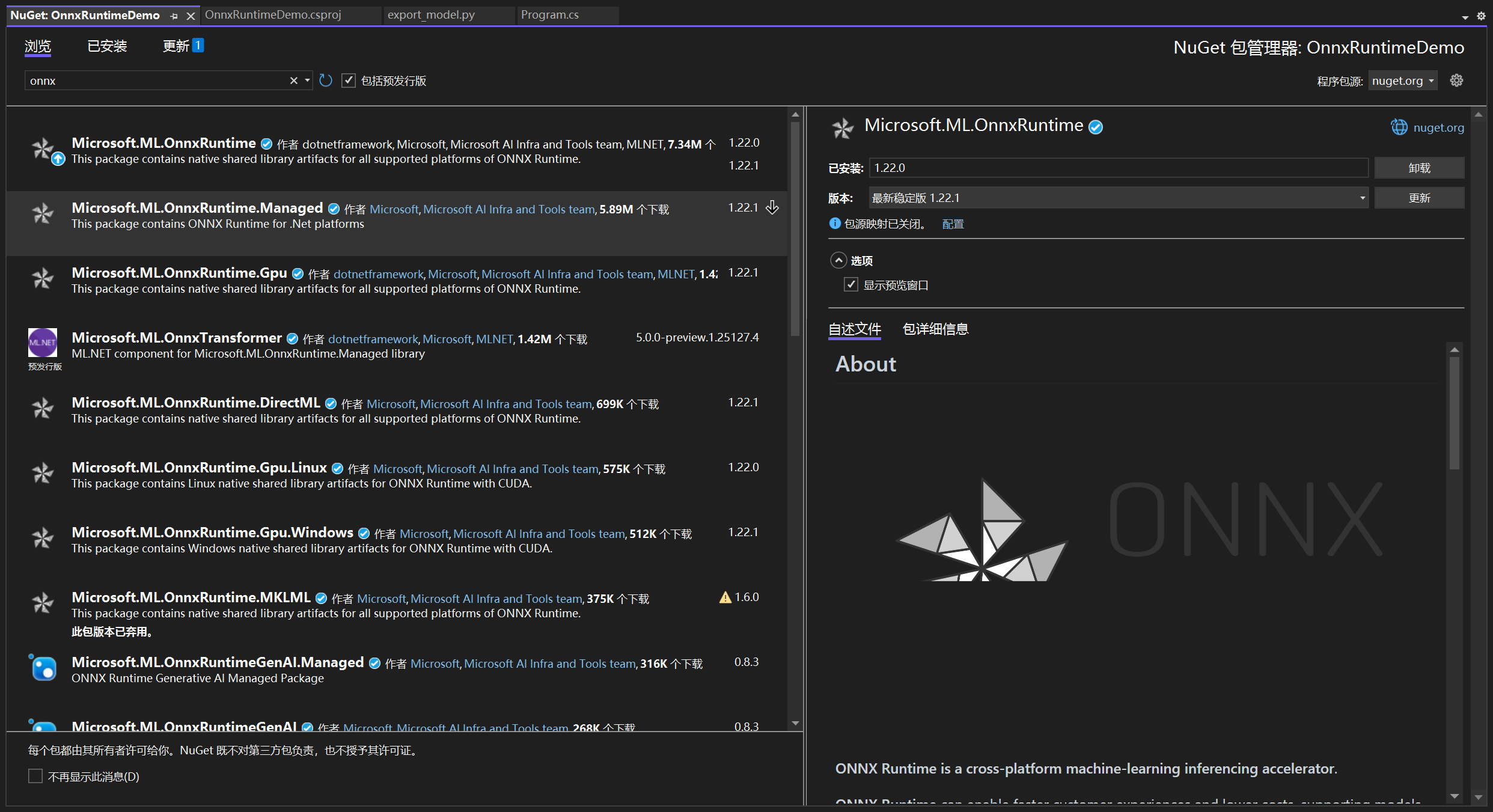
Task: Click the package list vertical scrollbar thumb
Action: pos(795,228)
